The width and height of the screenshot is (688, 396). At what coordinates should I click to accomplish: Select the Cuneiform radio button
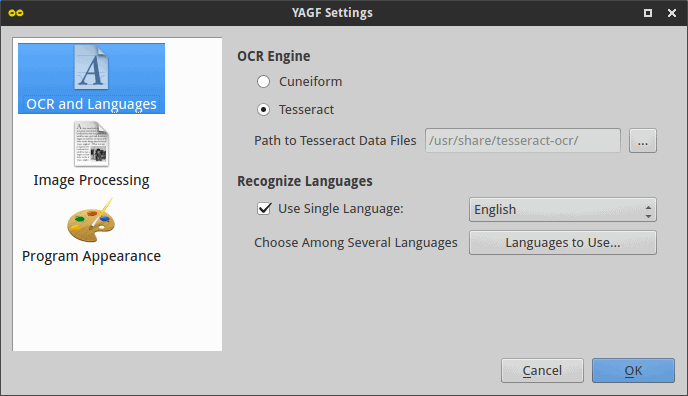(263, 82)
